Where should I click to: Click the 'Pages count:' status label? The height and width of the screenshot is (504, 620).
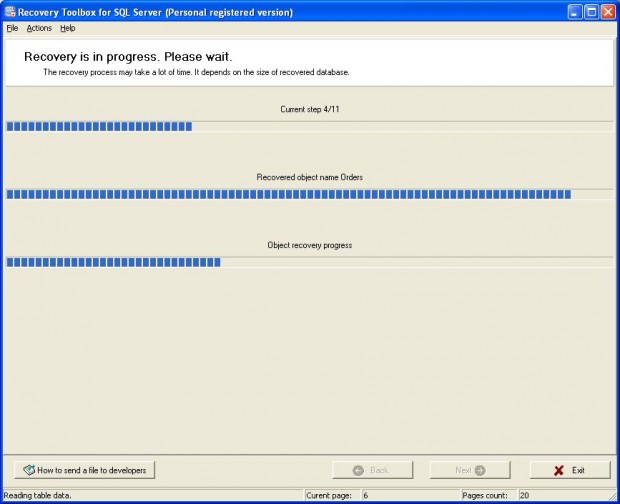485,495
